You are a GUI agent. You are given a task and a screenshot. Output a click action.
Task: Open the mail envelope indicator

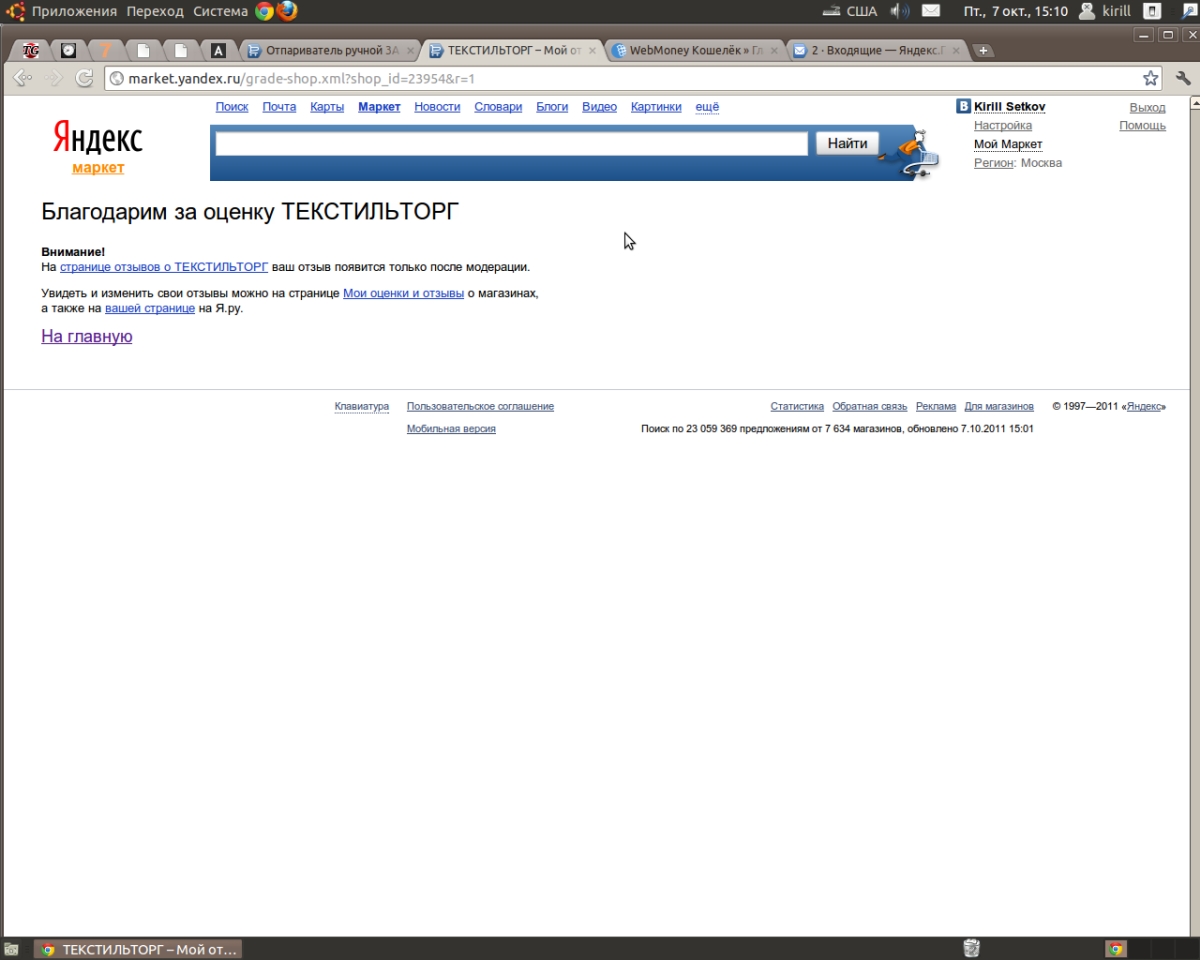tap(931, 12)
